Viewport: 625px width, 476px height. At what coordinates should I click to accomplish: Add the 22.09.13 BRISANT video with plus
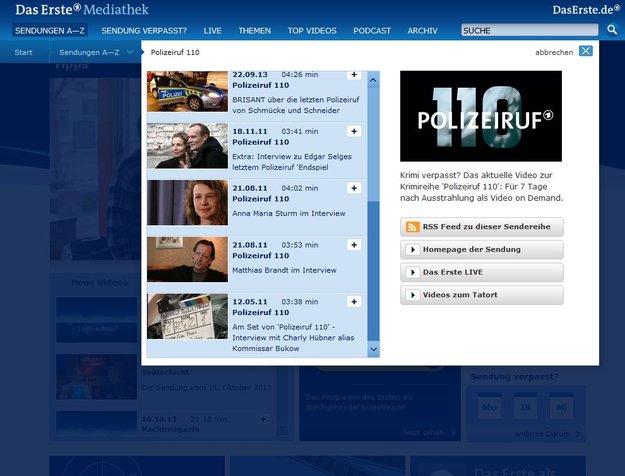point(354,75)
